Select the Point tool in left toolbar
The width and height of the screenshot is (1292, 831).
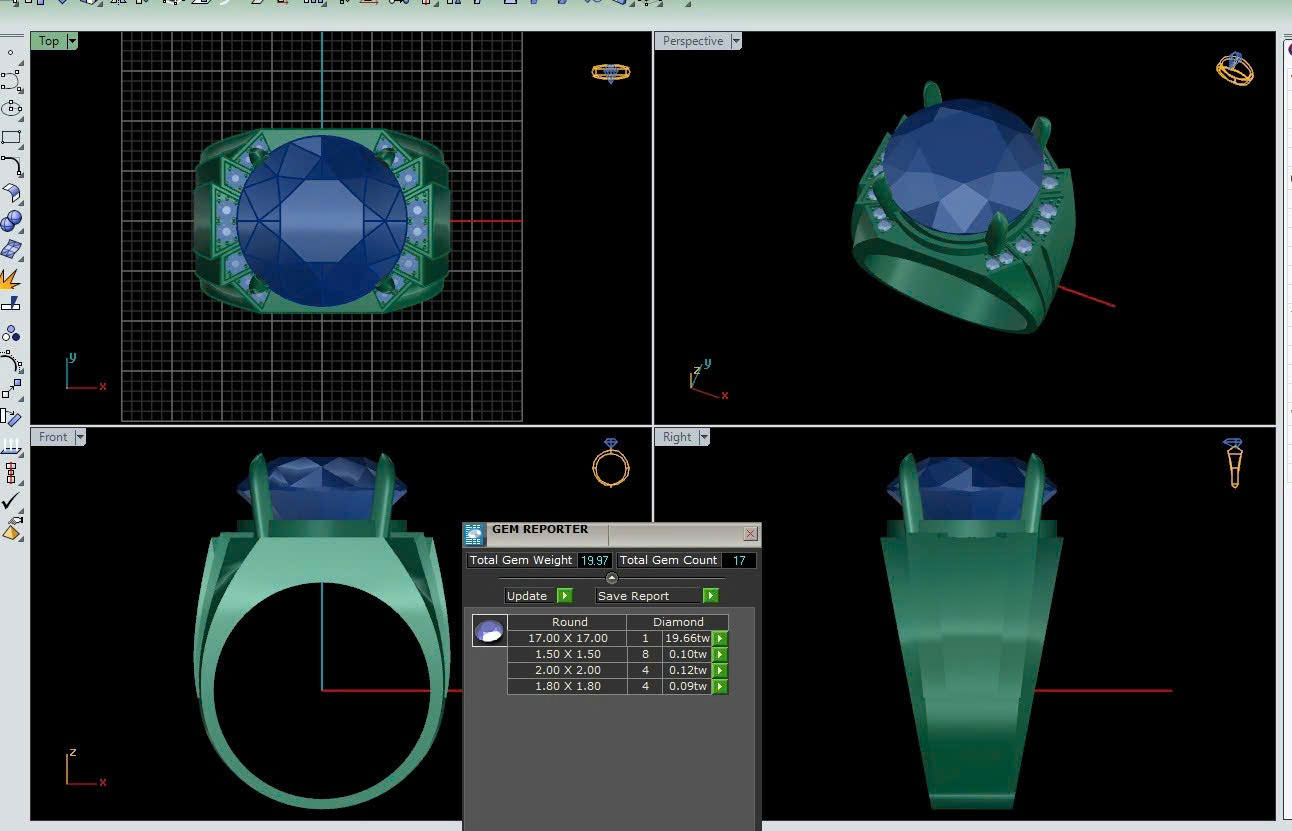tap(11, 52)
